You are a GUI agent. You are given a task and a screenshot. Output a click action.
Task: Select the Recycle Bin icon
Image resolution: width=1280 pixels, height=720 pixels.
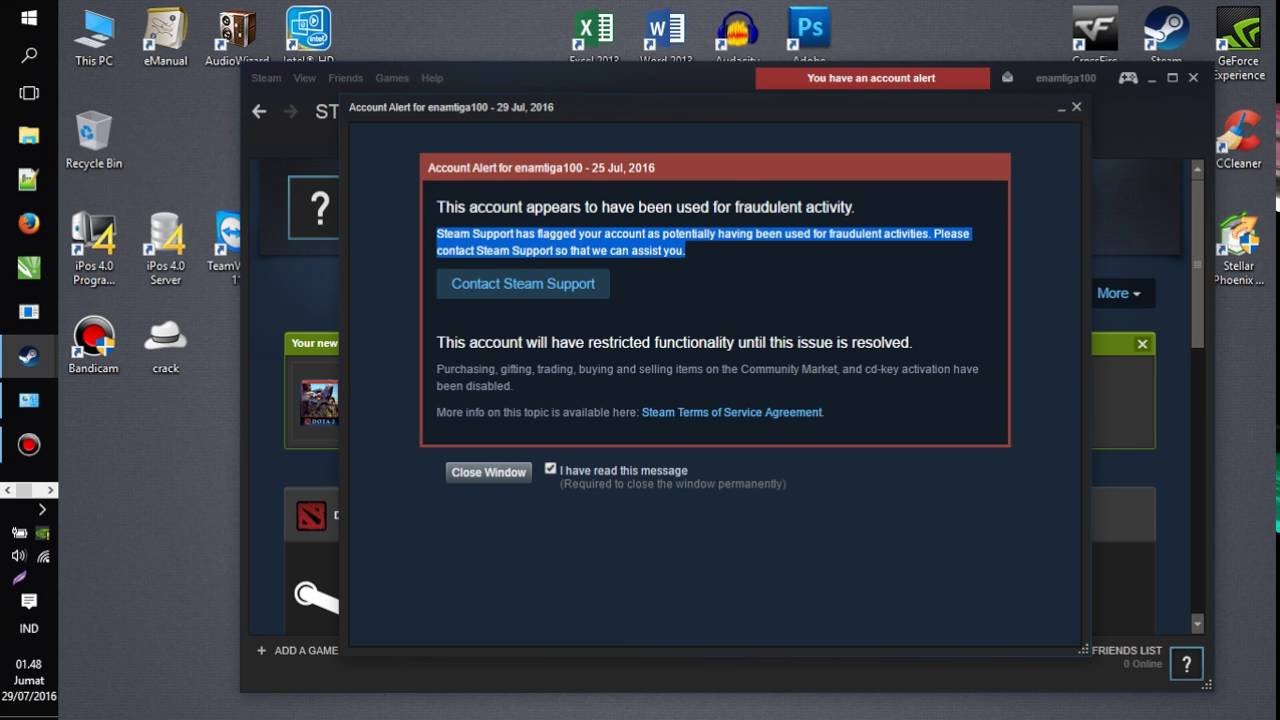coord(93,139)
